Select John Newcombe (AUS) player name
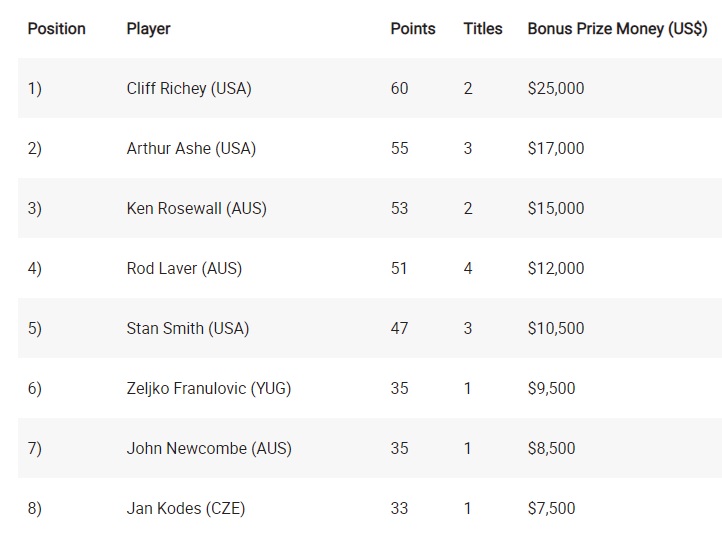 (209, 448)
